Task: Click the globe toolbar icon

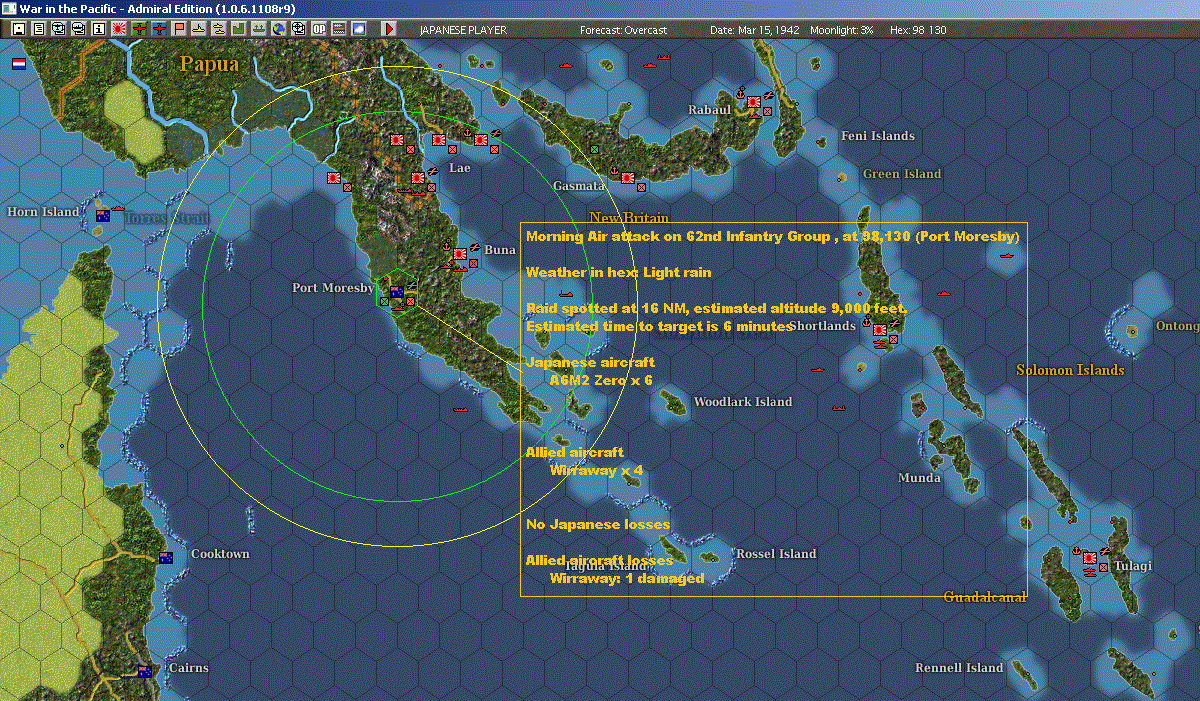Action: click(x=277, y=29)
